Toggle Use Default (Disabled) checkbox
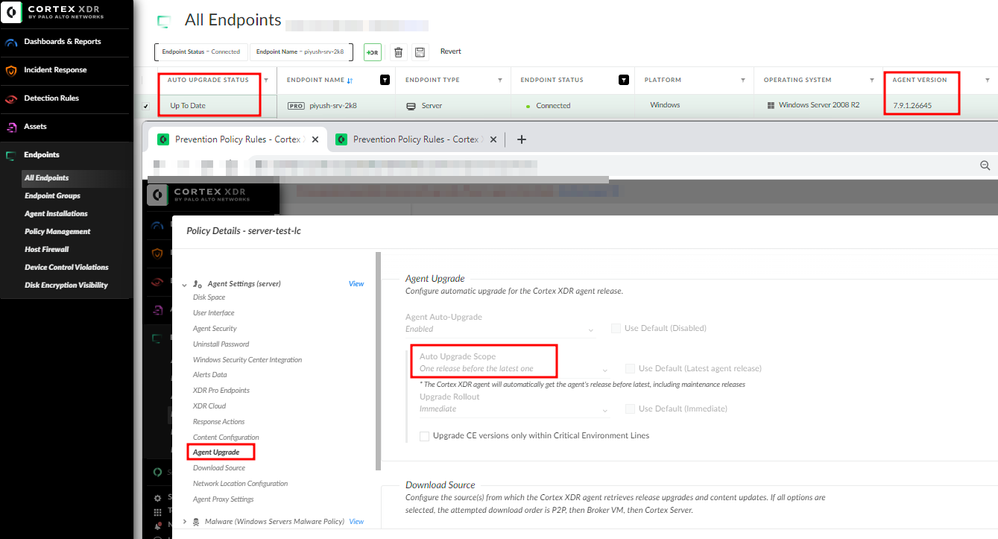Screen dimensions: 998x539 (615, 328)
